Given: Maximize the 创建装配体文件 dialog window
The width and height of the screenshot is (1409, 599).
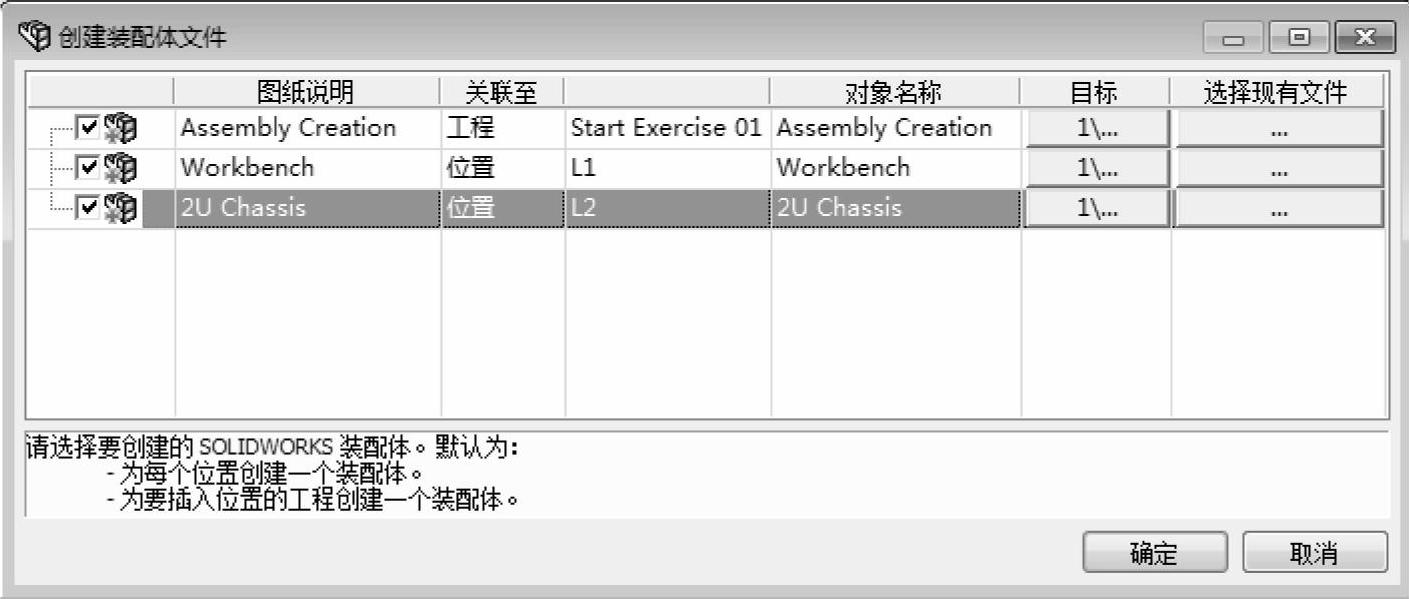Looking at the screenshot, I should pyautogui.click(x=1300, y=38).
